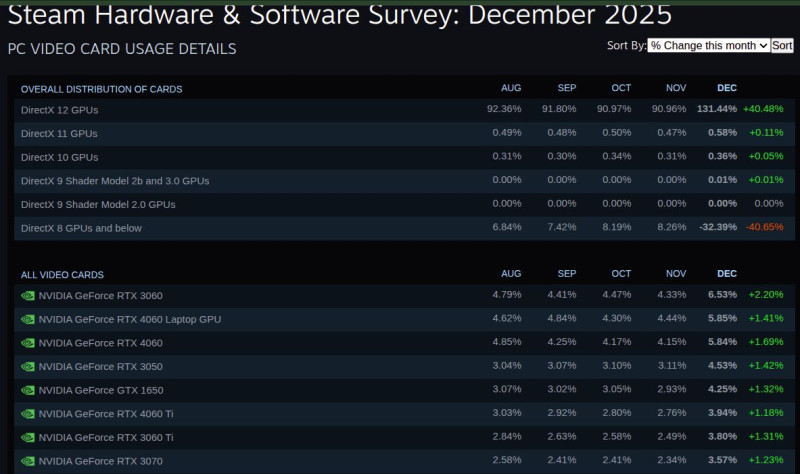Click NVIDIA icon beside RTX 3060 Ti
The image size is (800, 474).
pos(28,437)
